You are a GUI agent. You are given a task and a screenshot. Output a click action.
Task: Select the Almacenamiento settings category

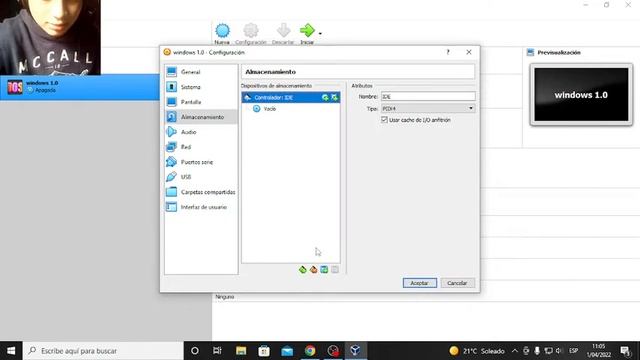[x=201, y=117]
